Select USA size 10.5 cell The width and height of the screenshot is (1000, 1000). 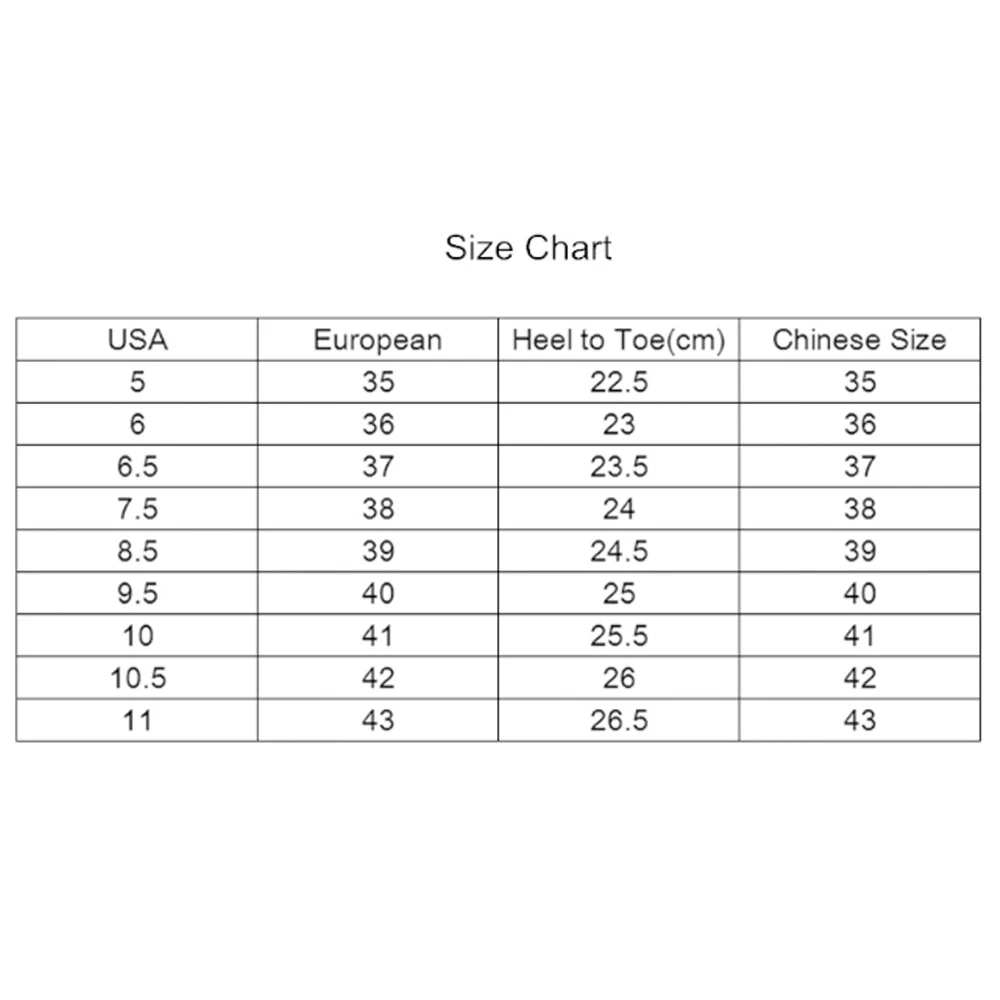[137, 678]
